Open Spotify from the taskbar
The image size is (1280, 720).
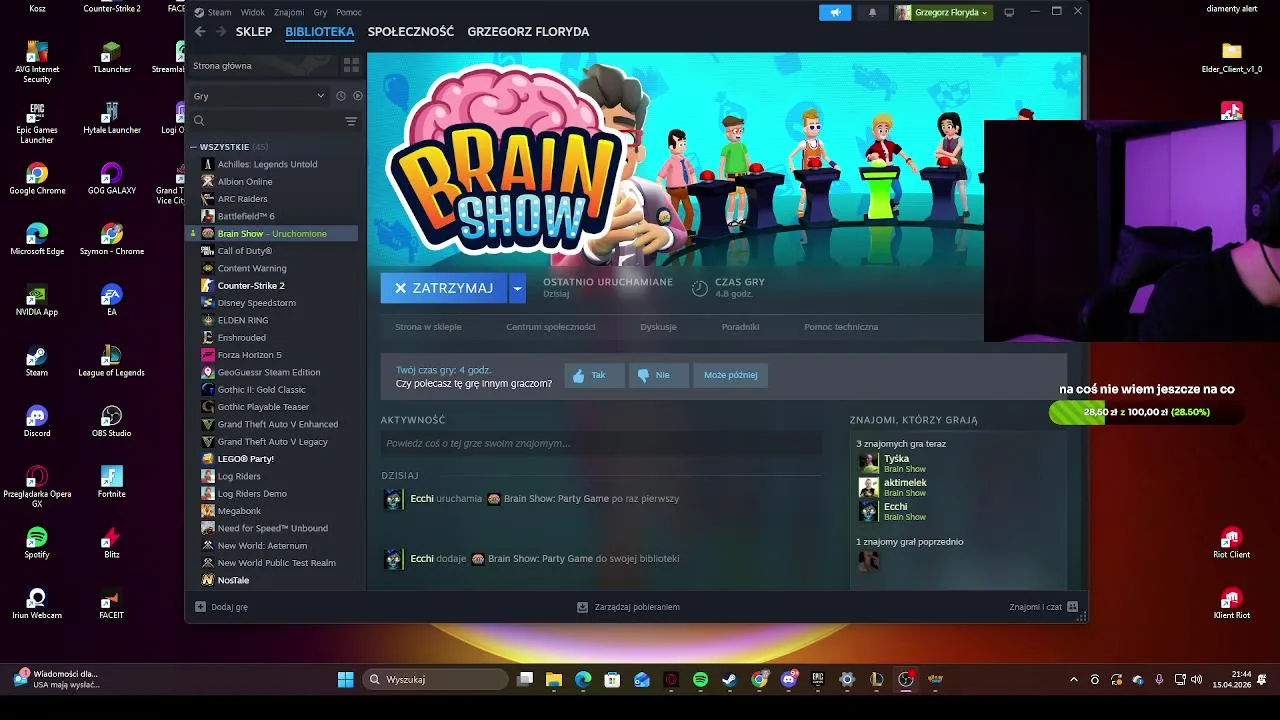700,680
